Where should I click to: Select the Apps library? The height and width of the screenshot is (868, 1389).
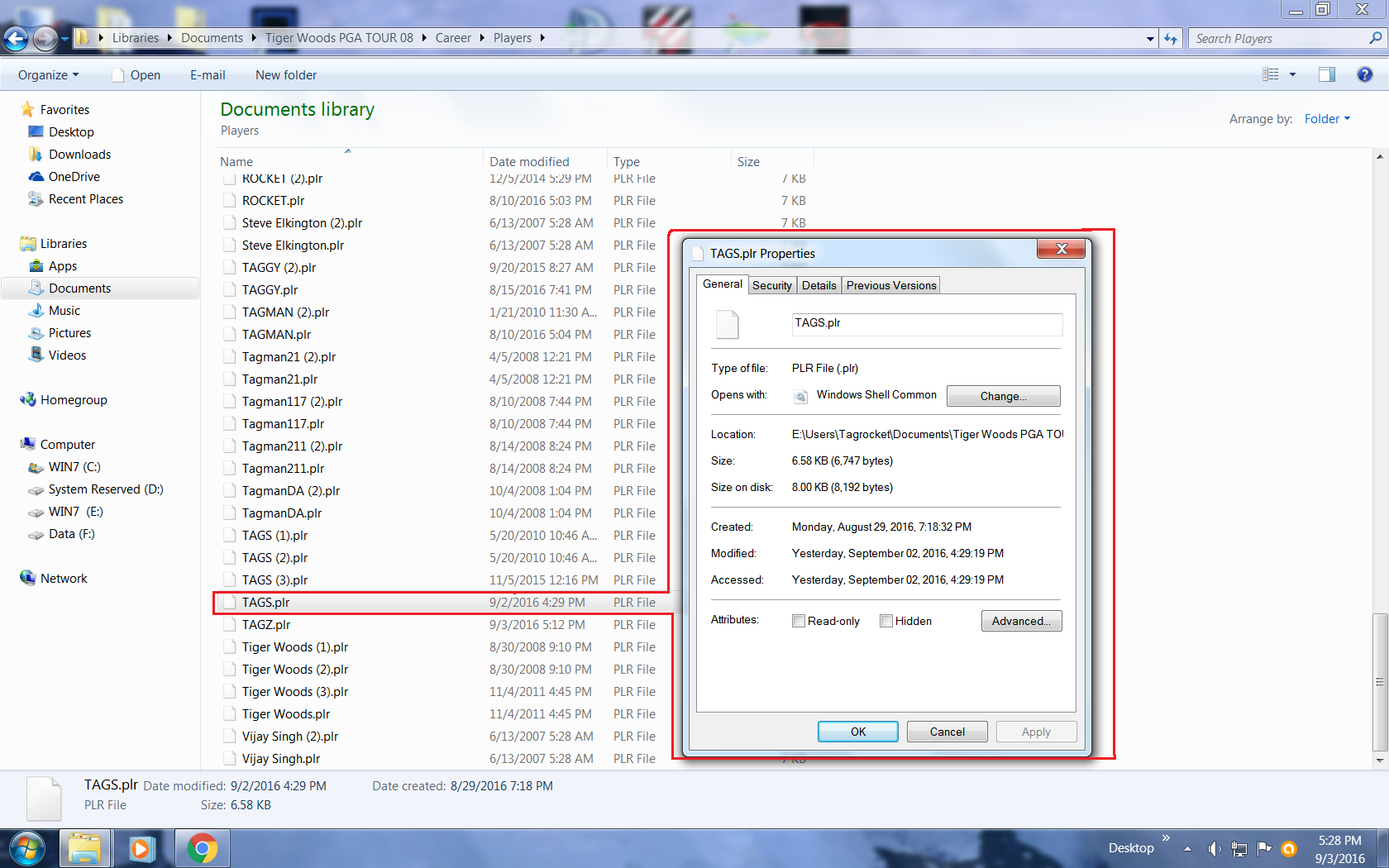pyautogui.click(x=63, y=266)
